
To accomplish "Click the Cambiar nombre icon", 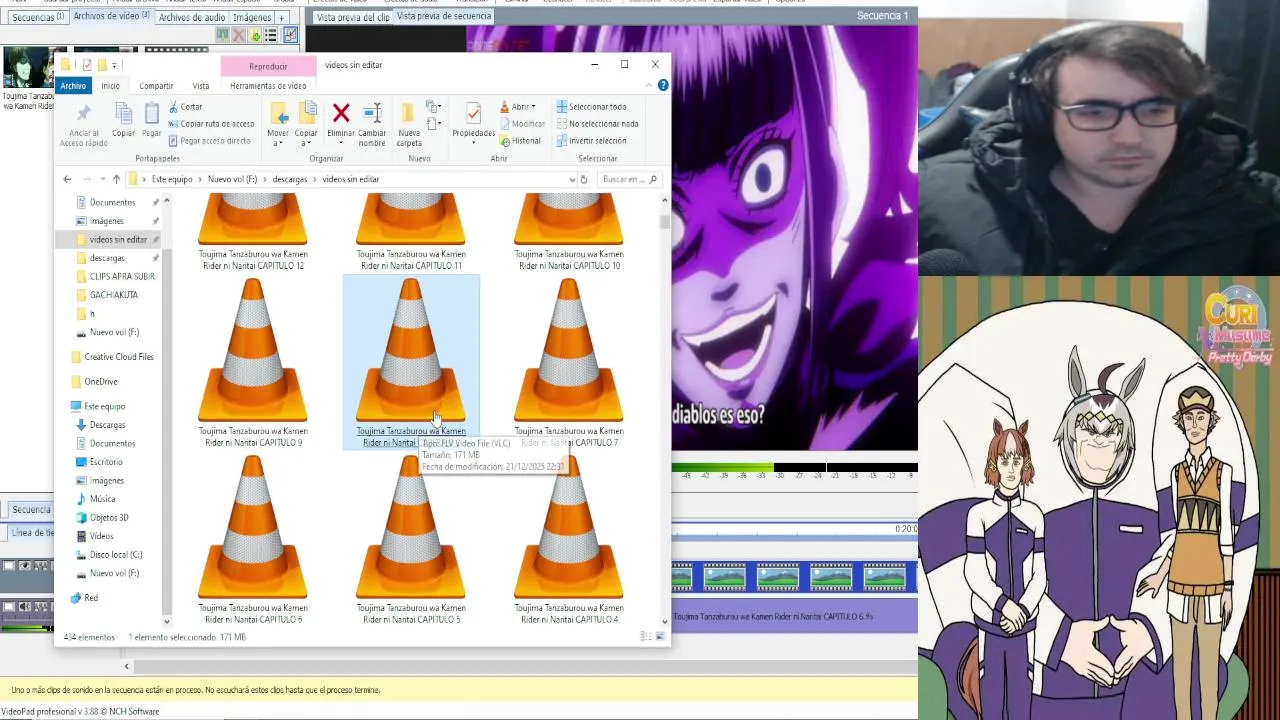I will point(372,113).
